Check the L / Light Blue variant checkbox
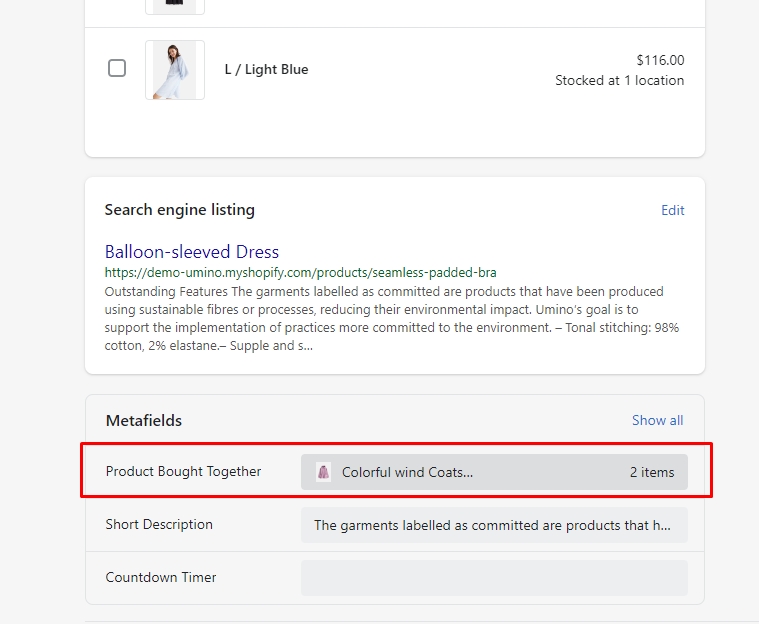This screenshot has width=759, height=624. click(117, 68)
